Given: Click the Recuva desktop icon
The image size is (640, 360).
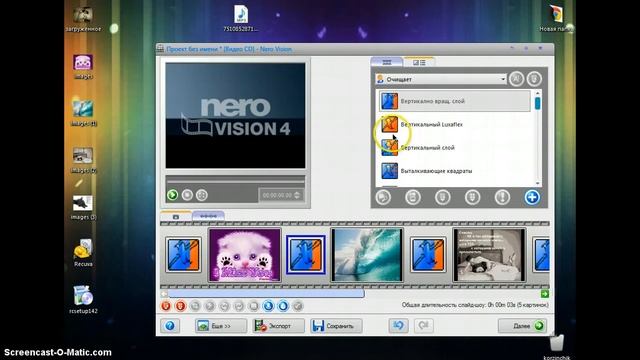Looking at the screenshot, I should pos(83,253).
